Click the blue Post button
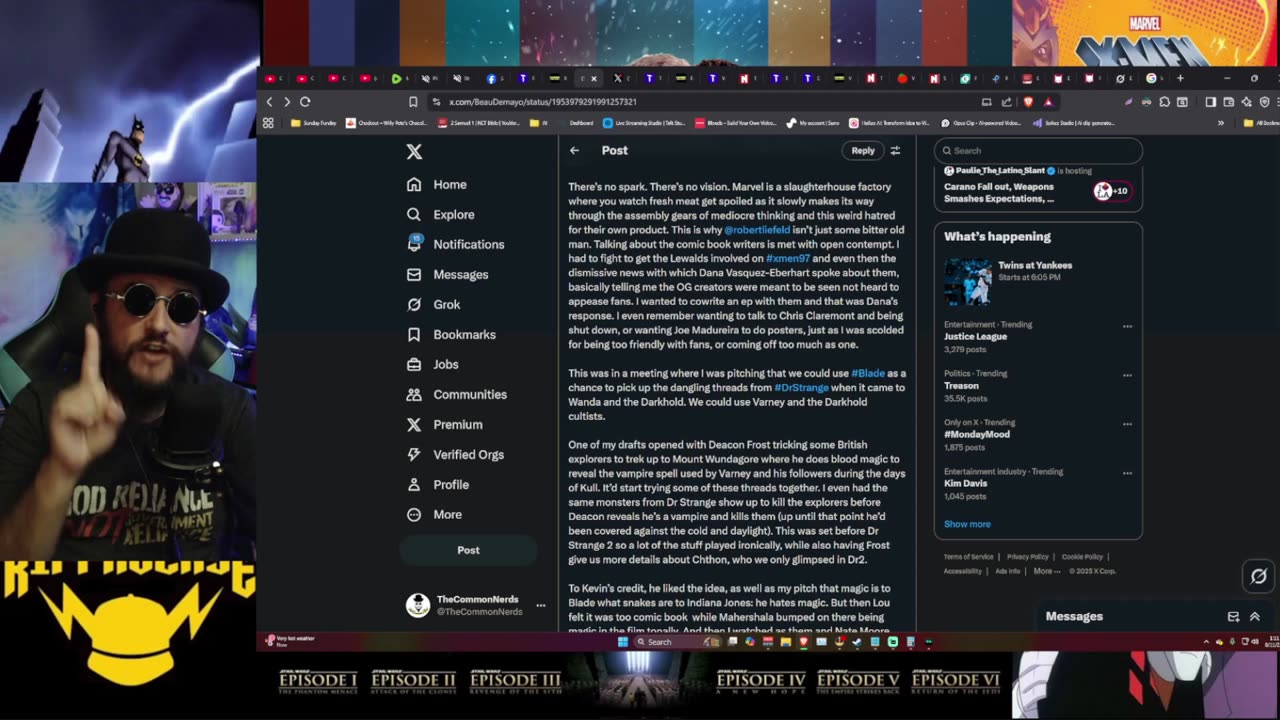 coord(468,550)
